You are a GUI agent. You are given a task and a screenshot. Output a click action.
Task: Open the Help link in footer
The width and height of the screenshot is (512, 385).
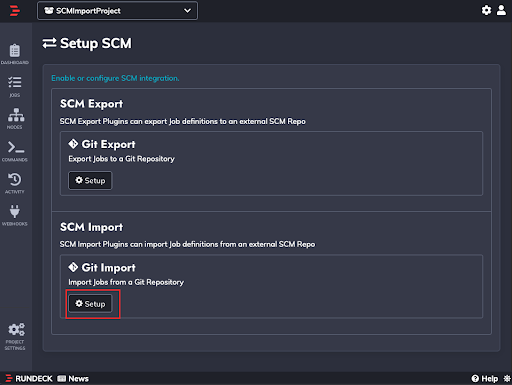tap(485, 379)
